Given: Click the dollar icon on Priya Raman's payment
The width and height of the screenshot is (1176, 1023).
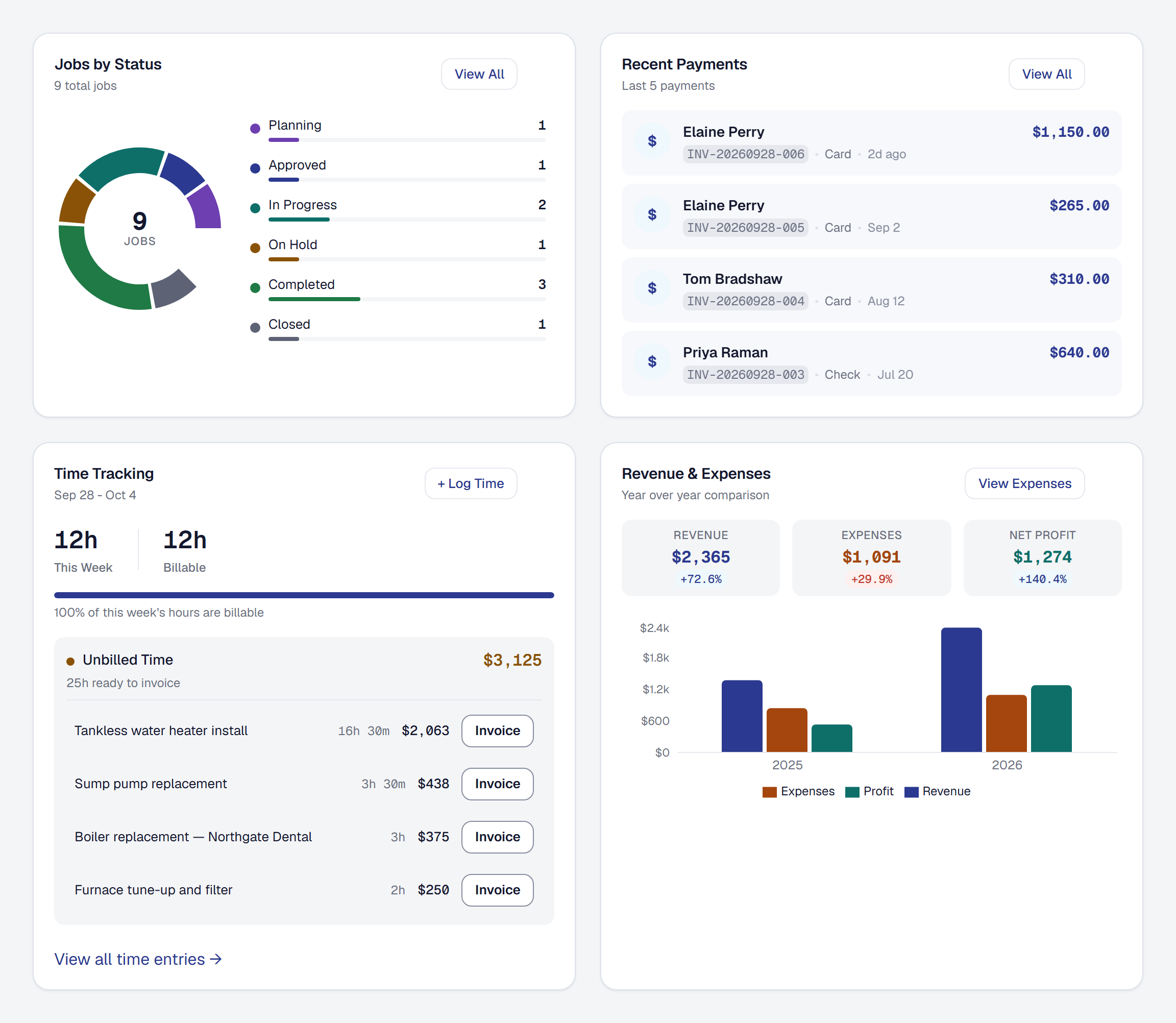Looking at the screenshot, I should pyautogui.click(x=652, y=362).
